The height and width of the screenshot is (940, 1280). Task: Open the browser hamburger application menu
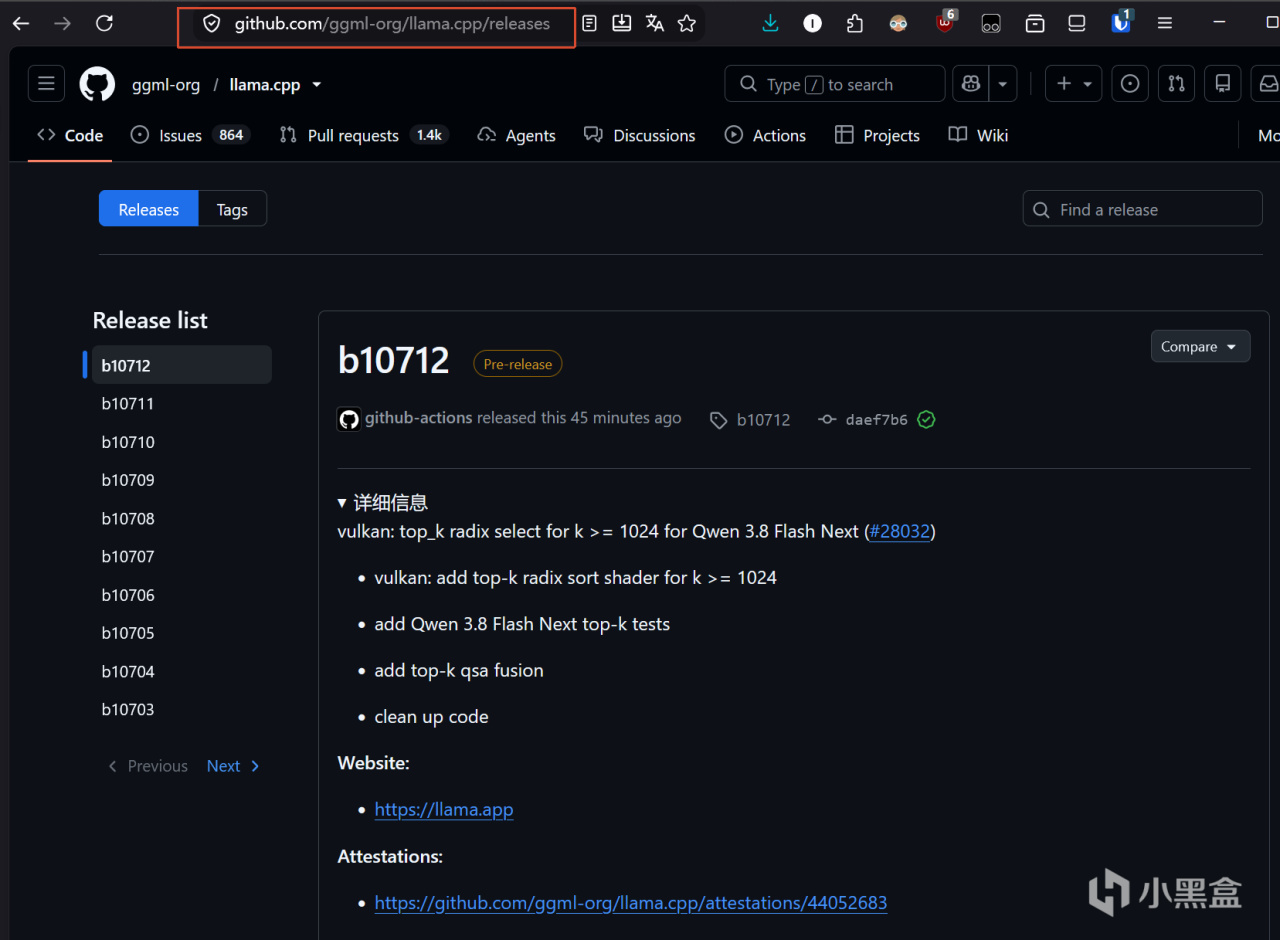point(1165,23)
